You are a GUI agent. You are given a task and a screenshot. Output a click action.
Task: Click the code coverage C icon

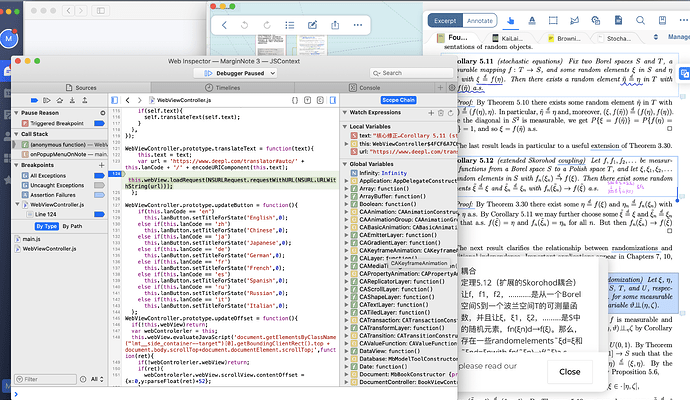320,100
